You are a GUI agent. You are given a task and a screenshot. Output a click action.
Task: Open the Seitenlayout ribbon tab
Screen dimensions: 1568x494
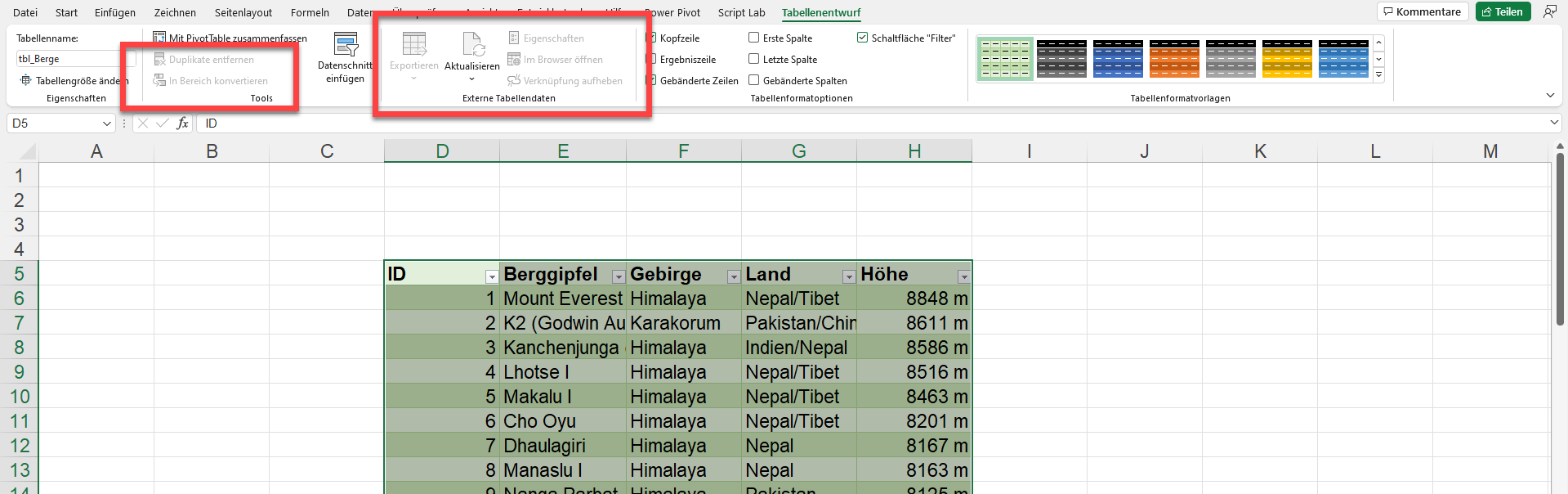tap(243, 12)
